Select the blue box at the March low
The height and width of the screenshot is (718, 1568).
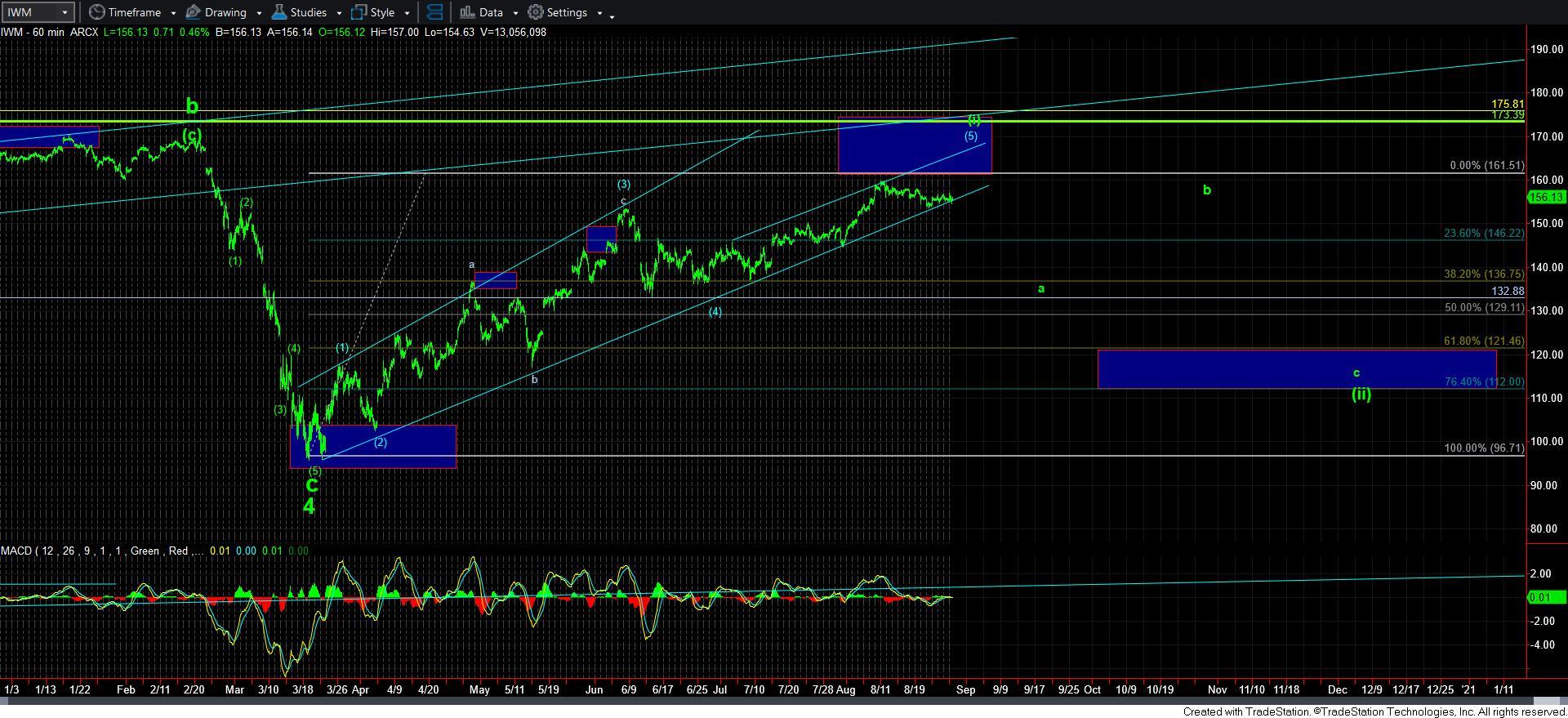373,447
